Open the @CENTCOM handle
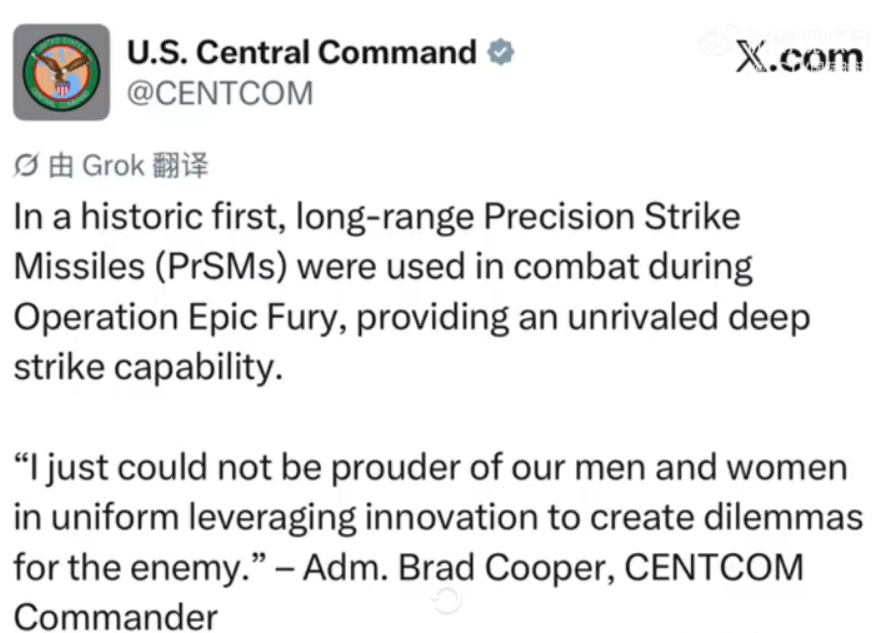Image resolution: width=890 pixels, height=633 pixels. [x=220, y=94]
